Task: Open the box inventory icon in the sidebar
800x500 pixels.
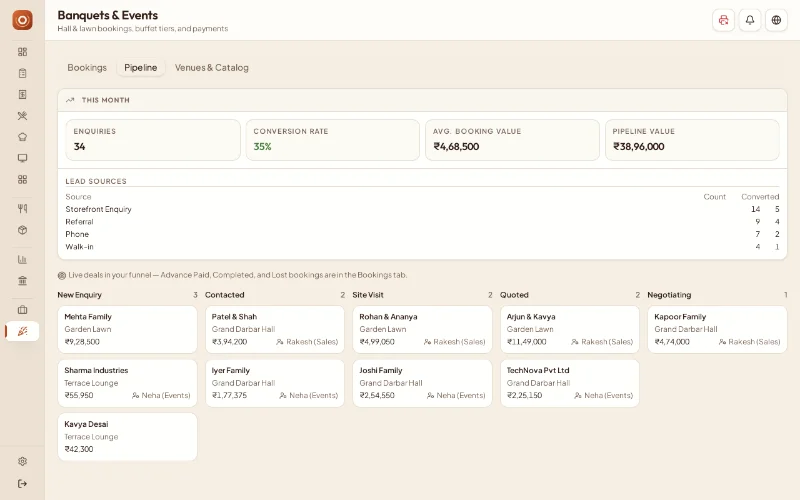Action: [22, 230]
